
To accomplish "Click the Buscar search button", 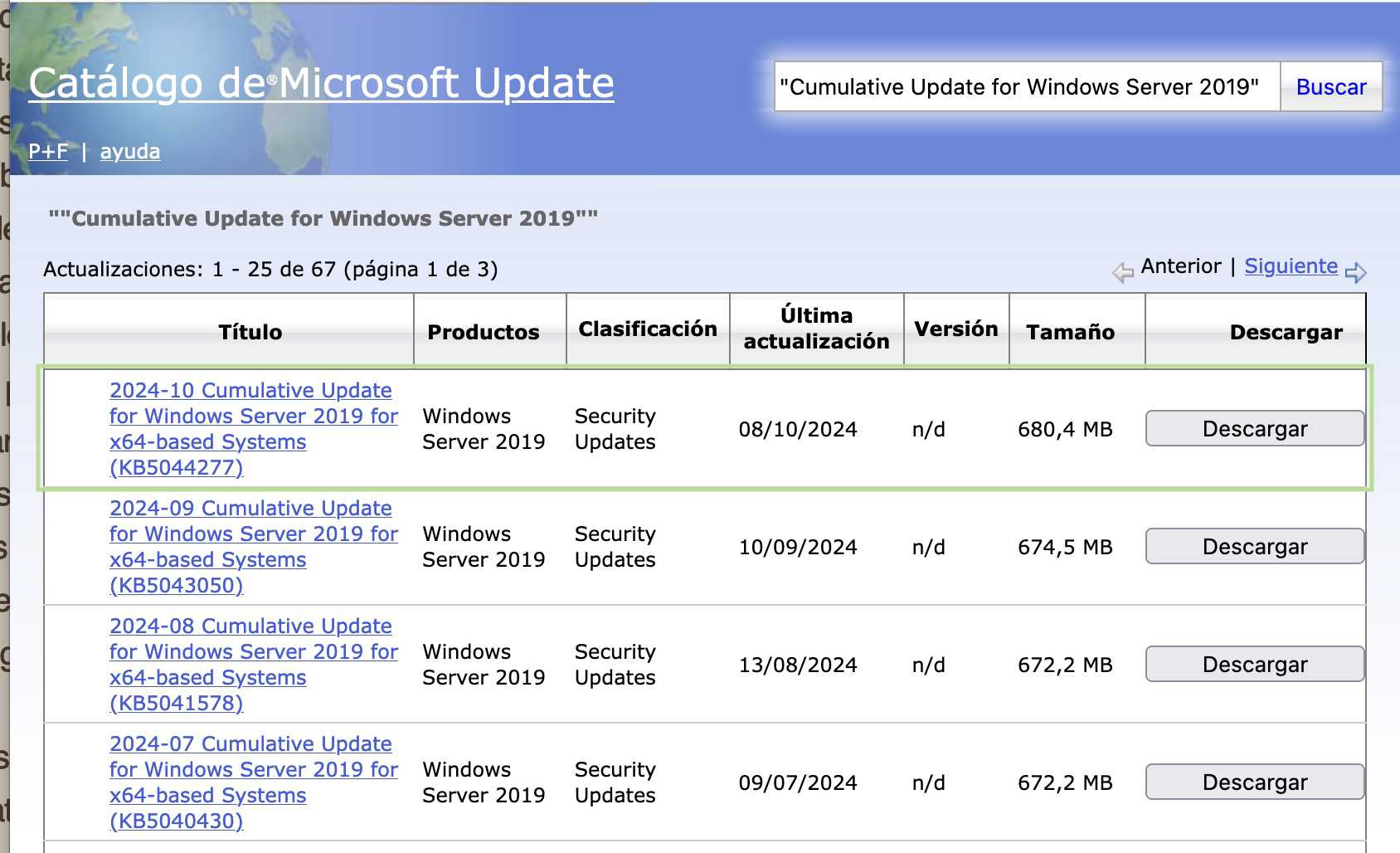I will [1330, 86].
